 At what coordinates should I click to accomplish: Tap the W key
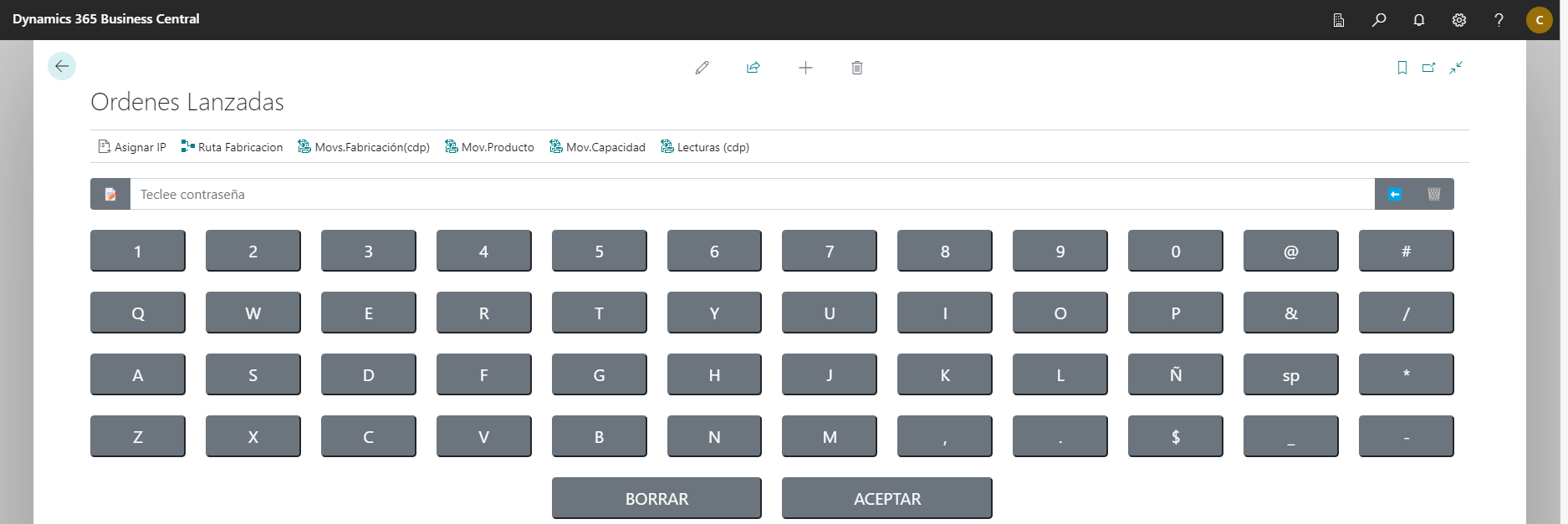(x=253, y=313)
